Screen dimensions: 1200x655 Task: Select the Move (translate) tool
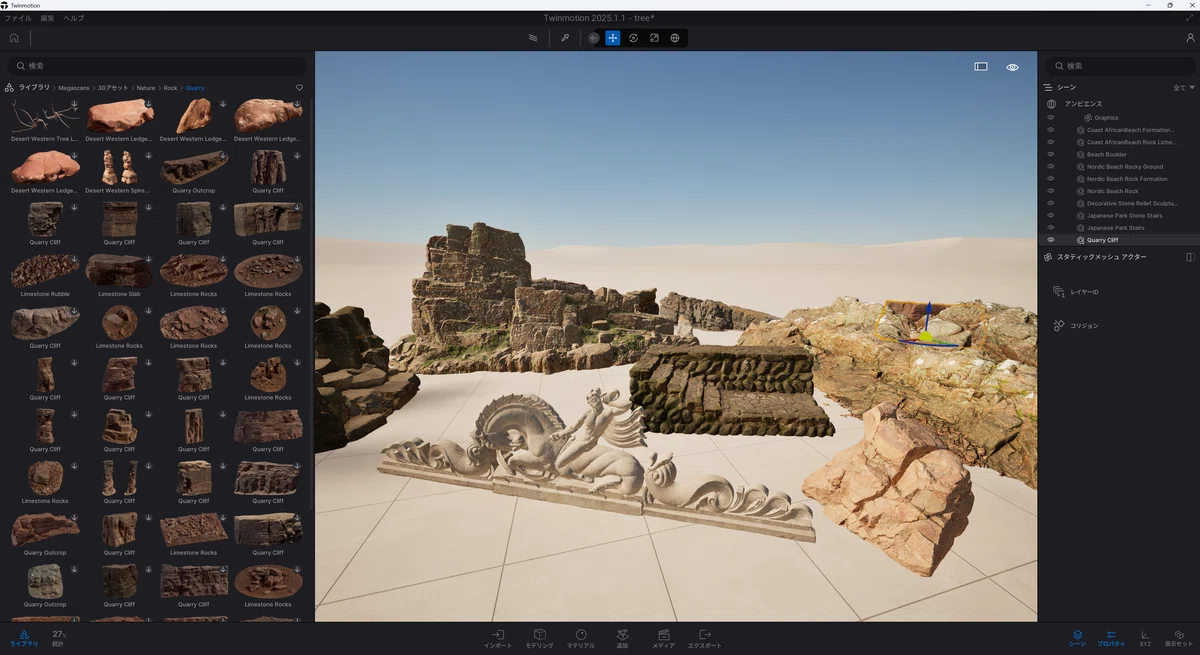tap(612, 38)
